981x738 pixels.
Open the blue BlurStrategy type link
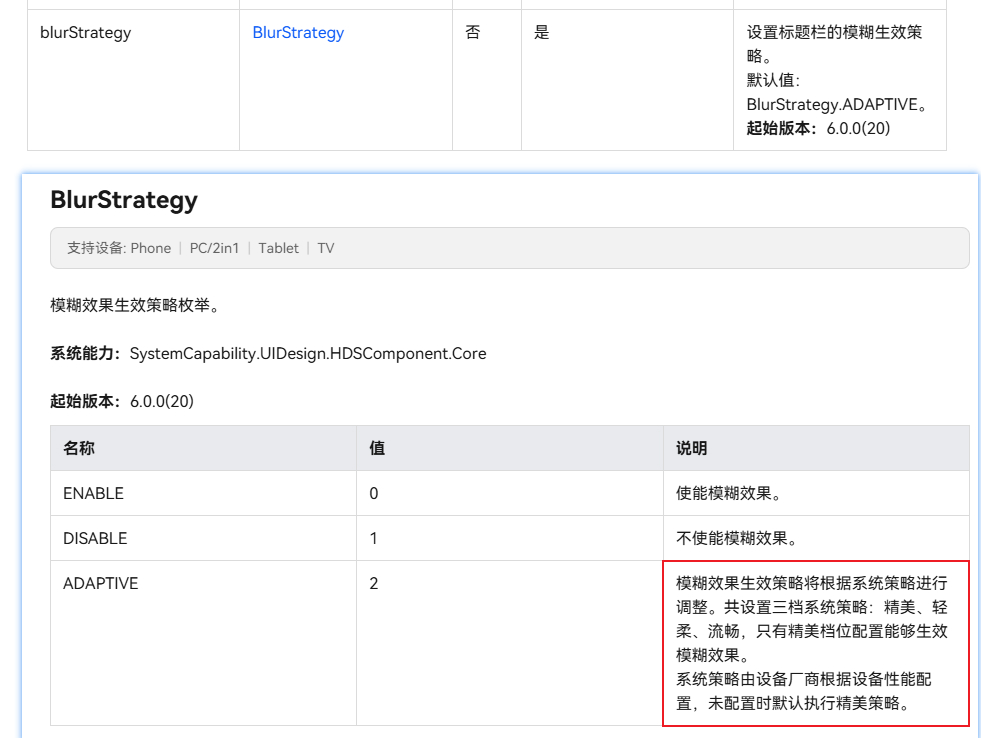click(x=298, y=32)
